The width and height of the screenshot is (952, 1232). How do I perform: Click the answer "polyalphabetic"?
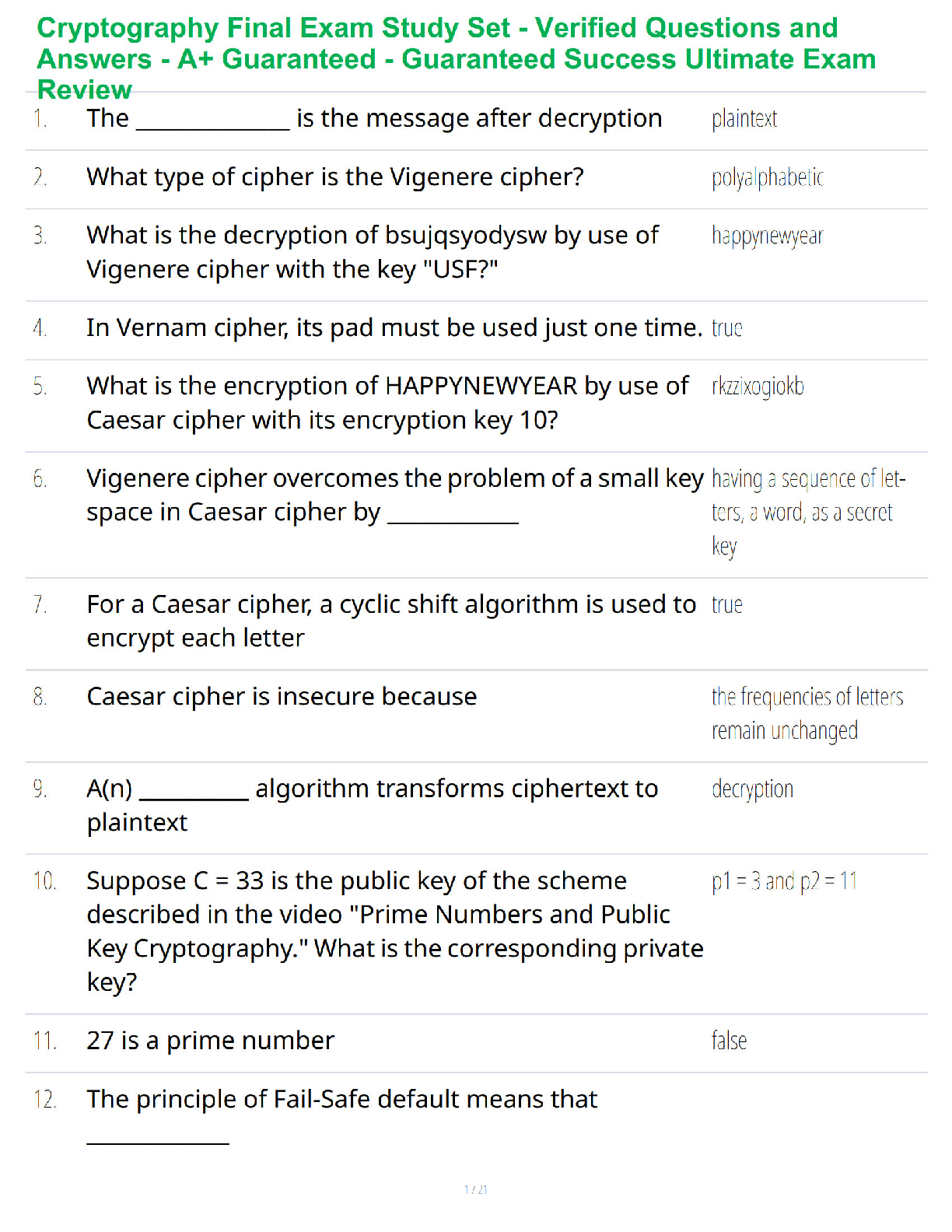[x=767, y=178]
